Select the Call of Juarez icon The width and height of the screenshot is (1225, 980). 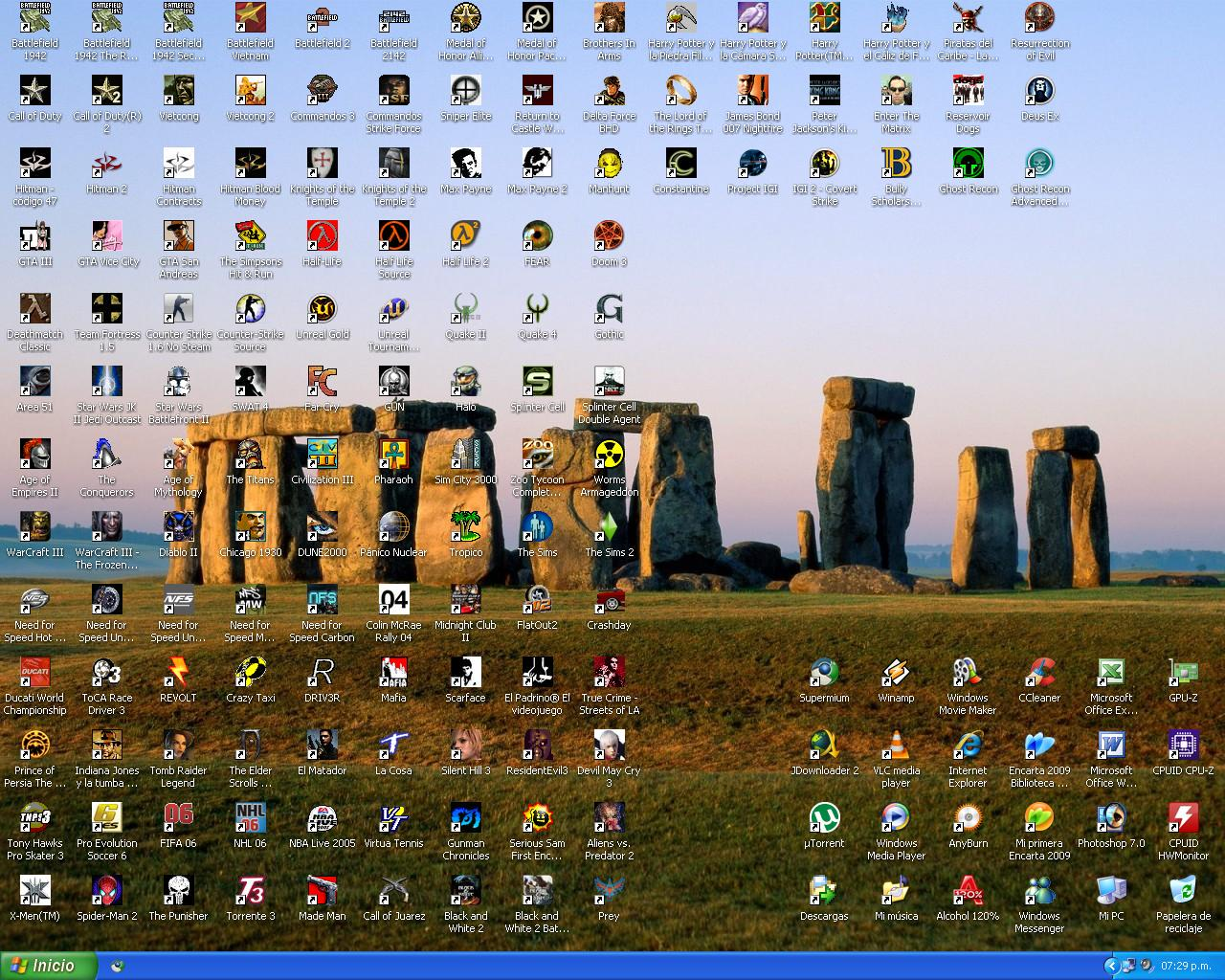tap(394, 900)
